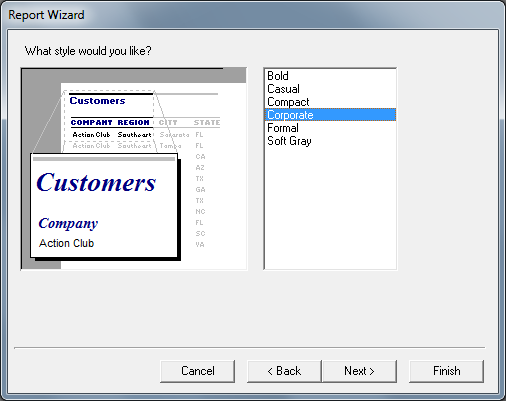
Task: Click the STATE column header in preview
Action: [x=207, y=123]
